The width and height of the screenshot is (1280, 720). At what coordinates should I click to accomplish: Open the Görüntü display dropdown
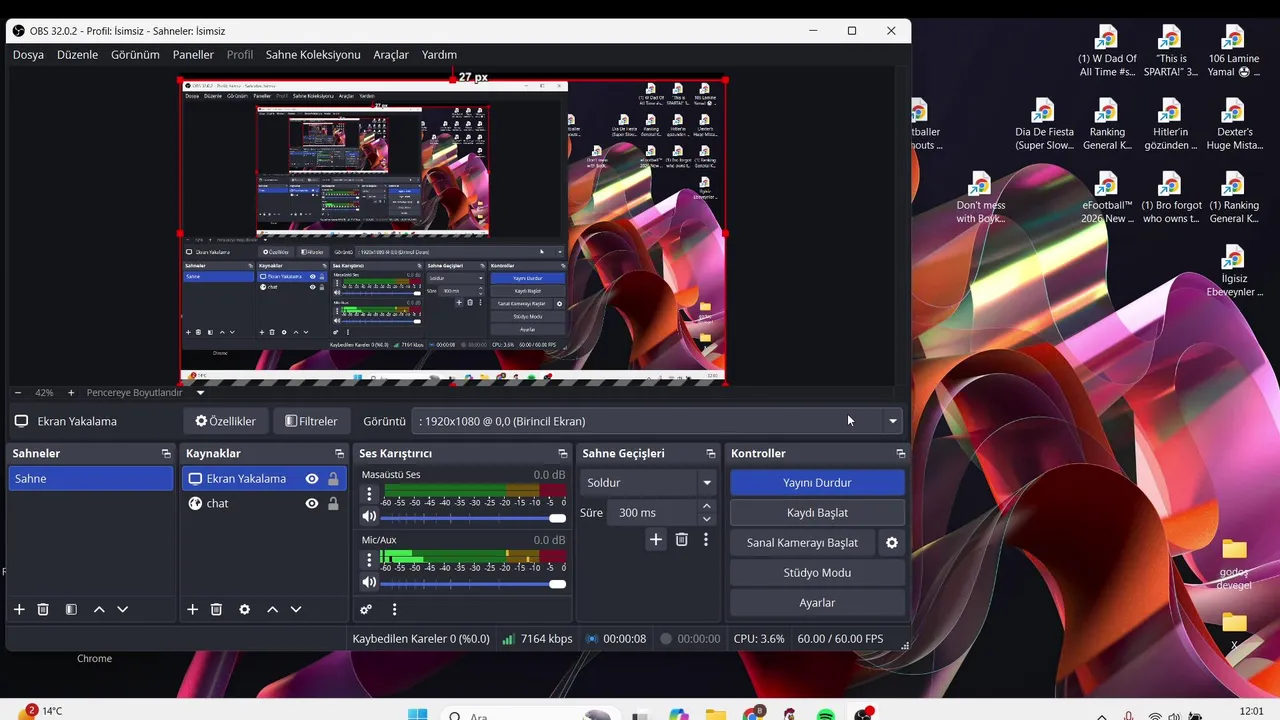657,421
